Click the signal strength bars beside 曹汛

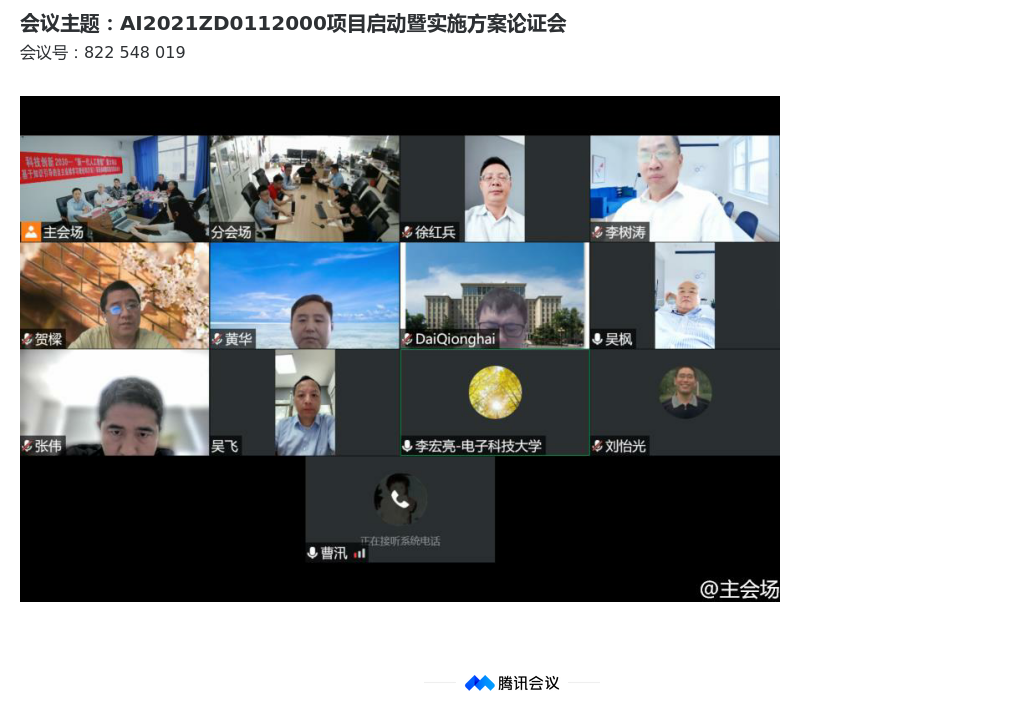[360, 553]
